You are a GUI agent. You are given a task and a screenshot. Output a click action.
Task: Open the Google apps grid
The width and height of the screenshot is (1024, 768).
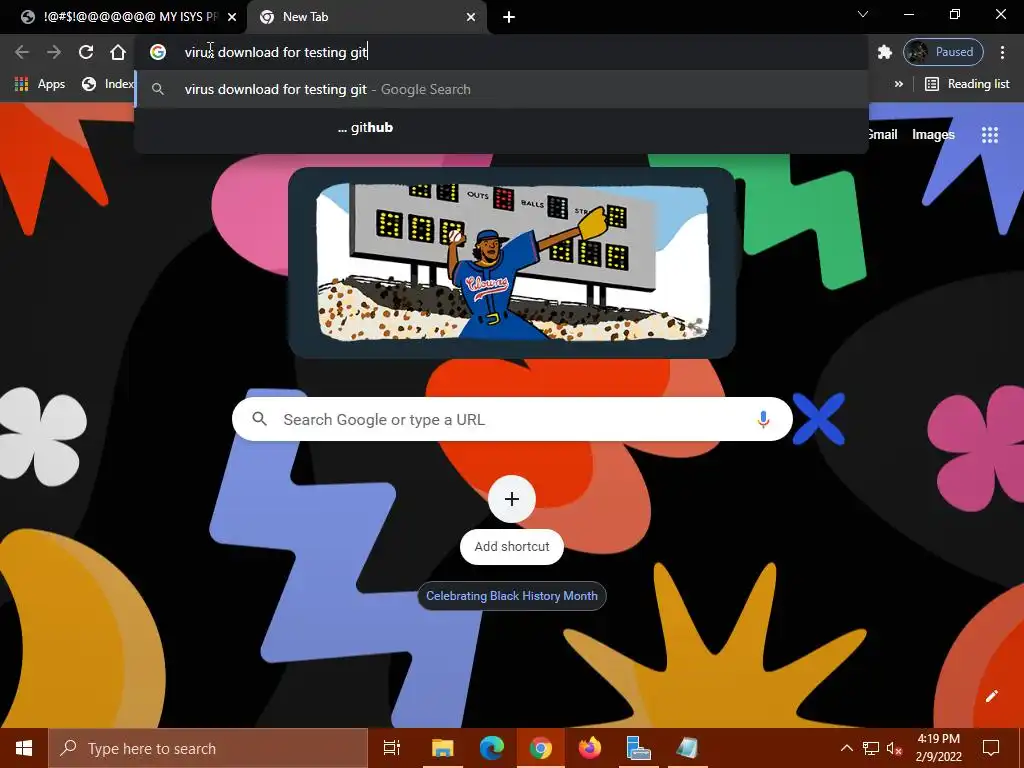989,135
